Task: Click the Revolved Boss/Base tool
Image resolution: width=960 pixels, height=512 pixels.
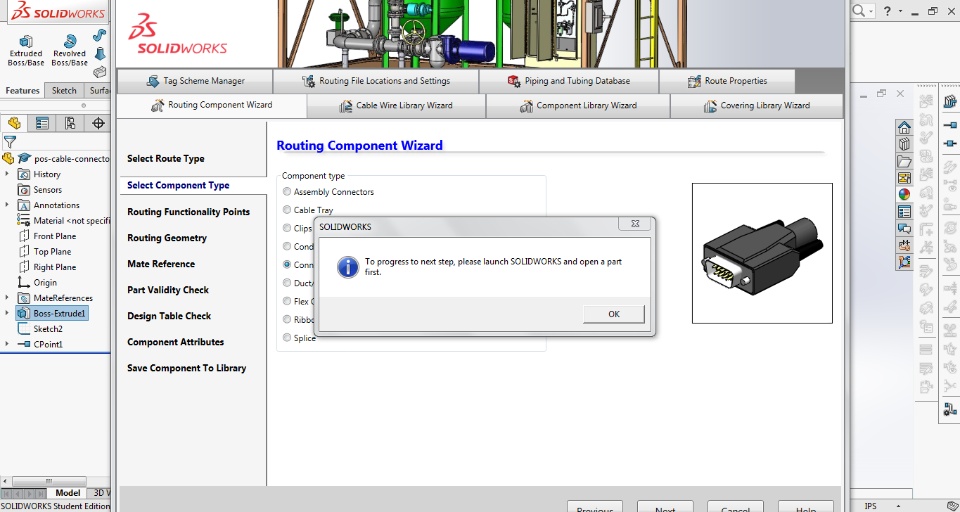Action: coord(69,50)
